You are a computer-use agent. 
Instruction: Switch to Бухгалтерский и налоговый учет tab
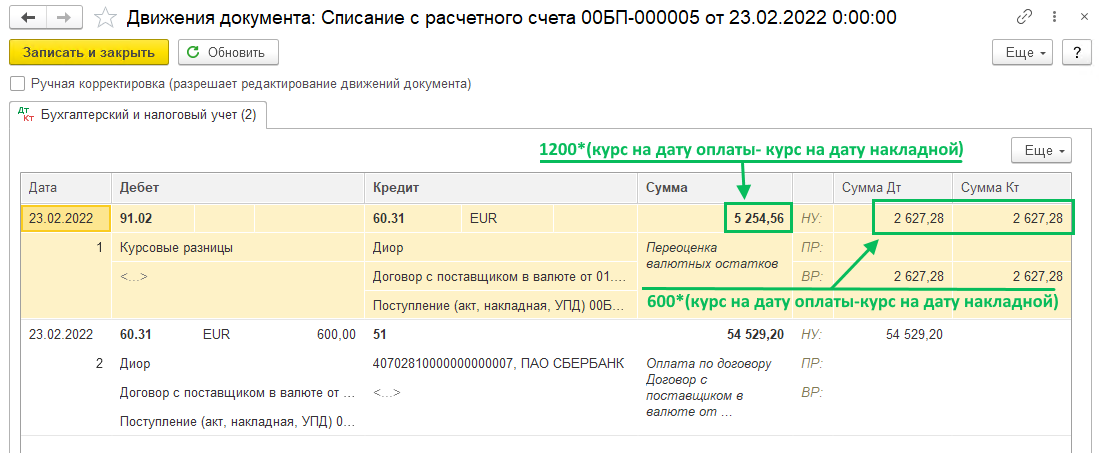point(139,116)
